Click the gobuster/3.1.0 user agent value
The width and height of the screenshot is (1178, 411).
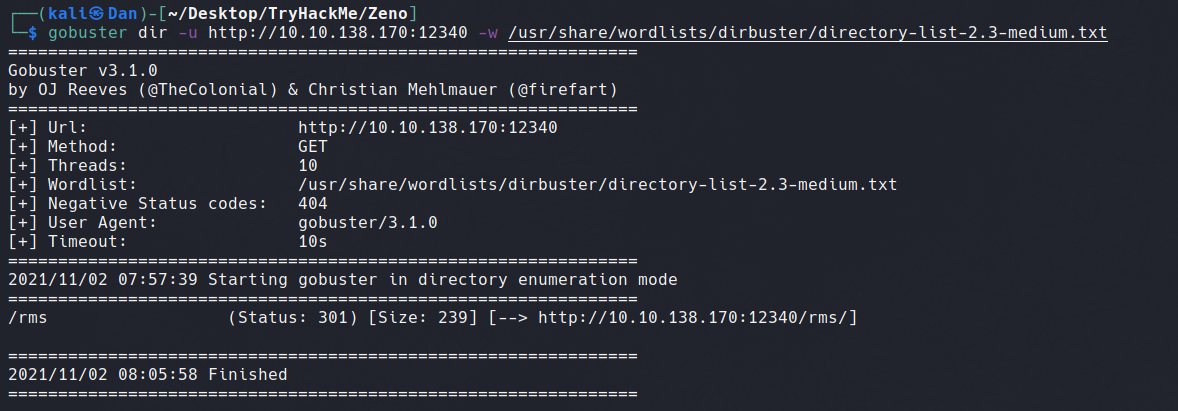click(367, 223)
